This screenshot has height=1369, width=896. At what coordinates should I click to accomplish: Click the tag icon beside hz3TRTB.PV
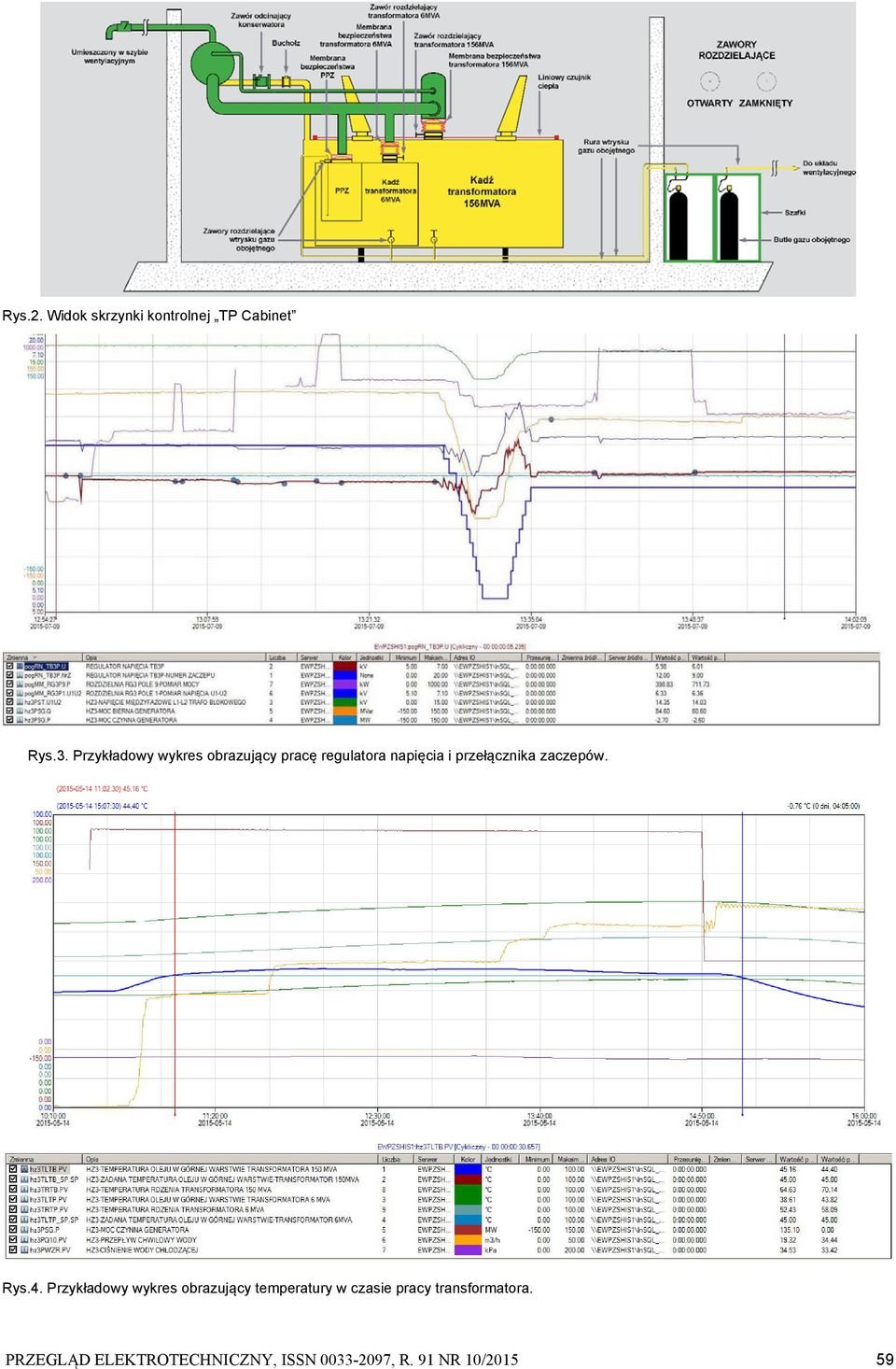tap(24, 1190)
